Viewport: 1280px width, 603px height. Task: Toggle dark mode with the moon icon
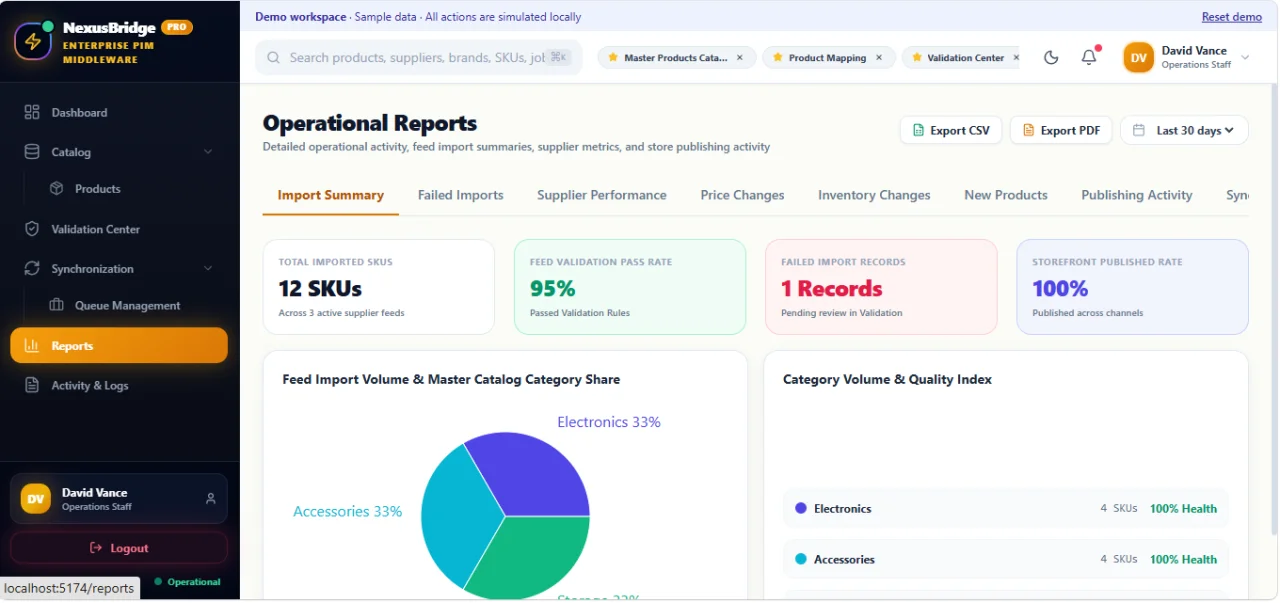[x=1051, y=58]
